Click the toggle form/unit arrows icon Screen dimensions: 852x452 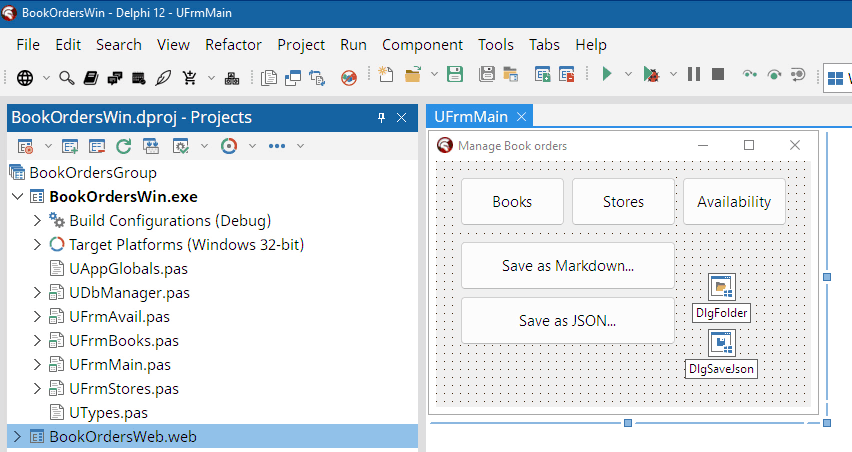pyautogui.click(x=317, y=78)
